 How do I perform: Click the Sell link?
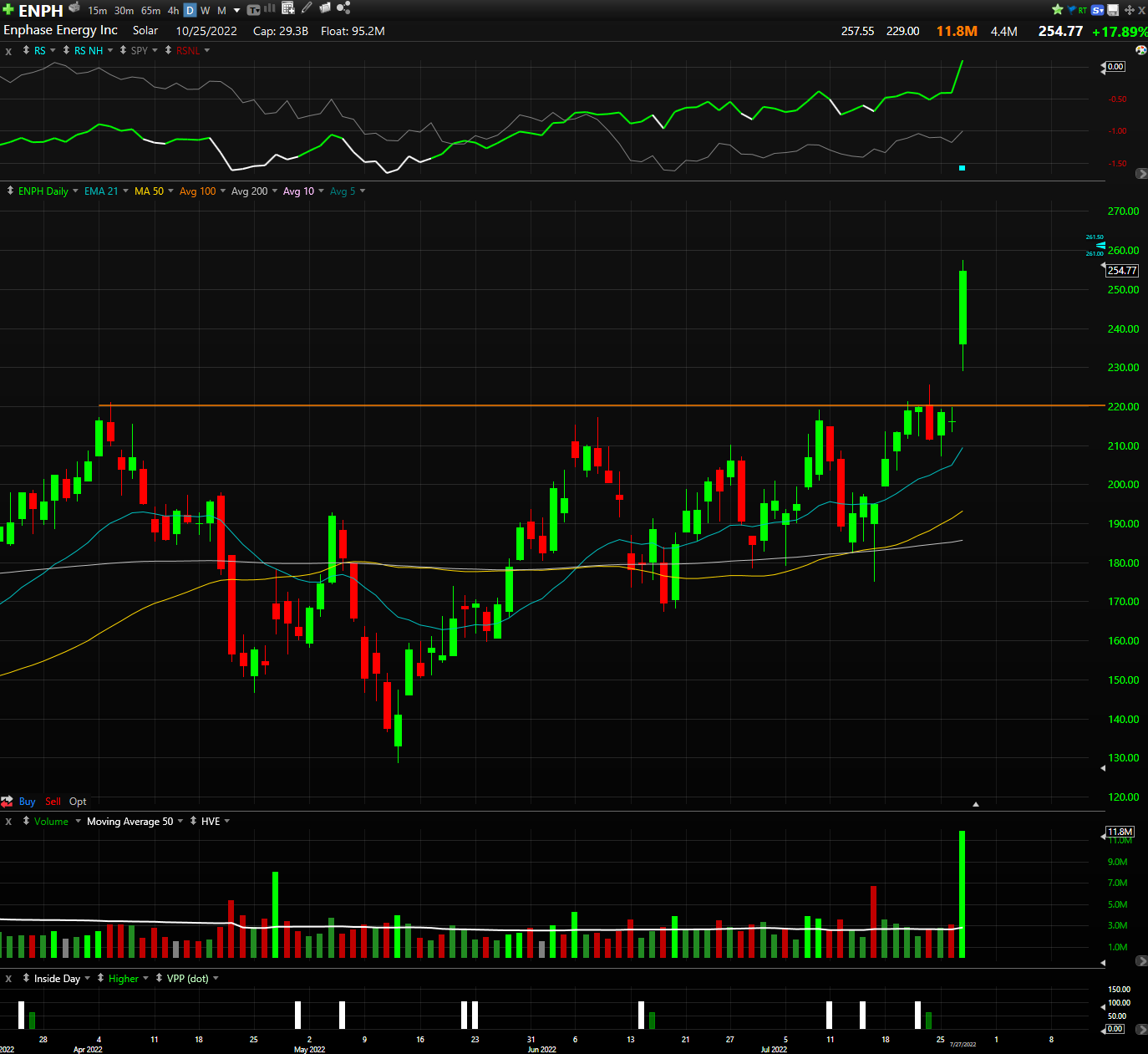pos(53,802)
